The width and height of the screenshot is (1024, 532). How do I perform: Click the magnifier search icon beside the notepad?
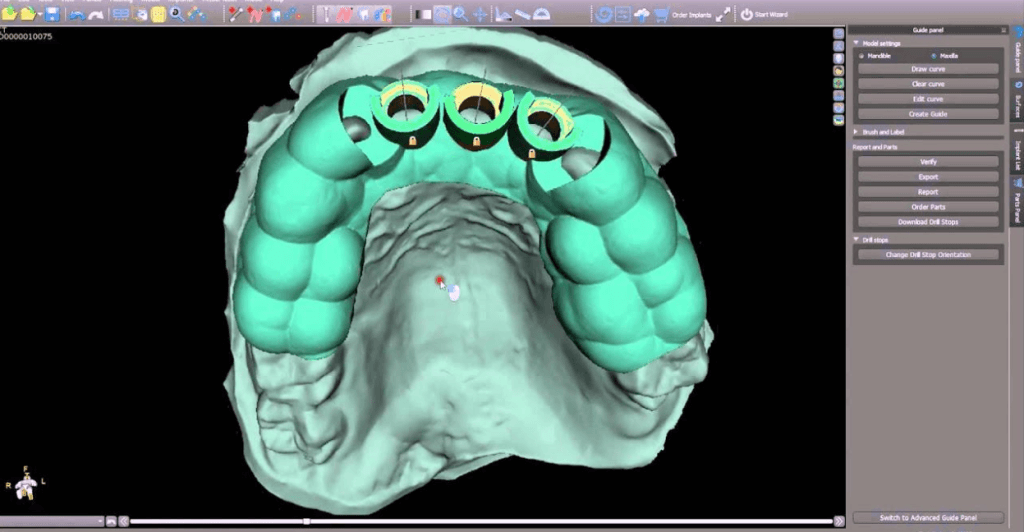point(176,14)
